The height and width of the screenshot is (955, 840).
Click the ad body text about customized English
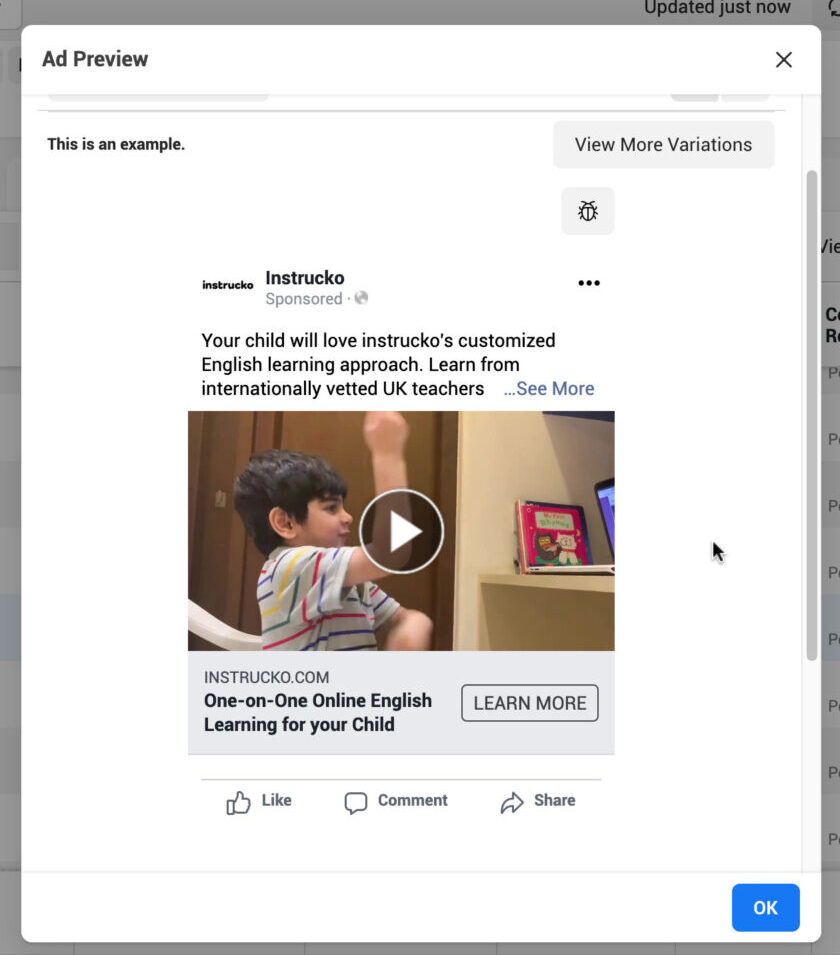tap(378, 364)
